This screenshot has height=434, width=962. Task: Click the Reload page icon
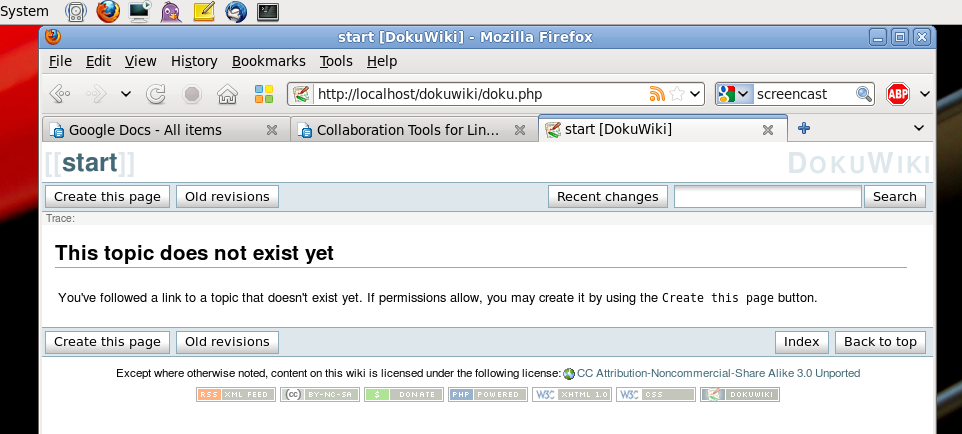(x=156, y=94)
